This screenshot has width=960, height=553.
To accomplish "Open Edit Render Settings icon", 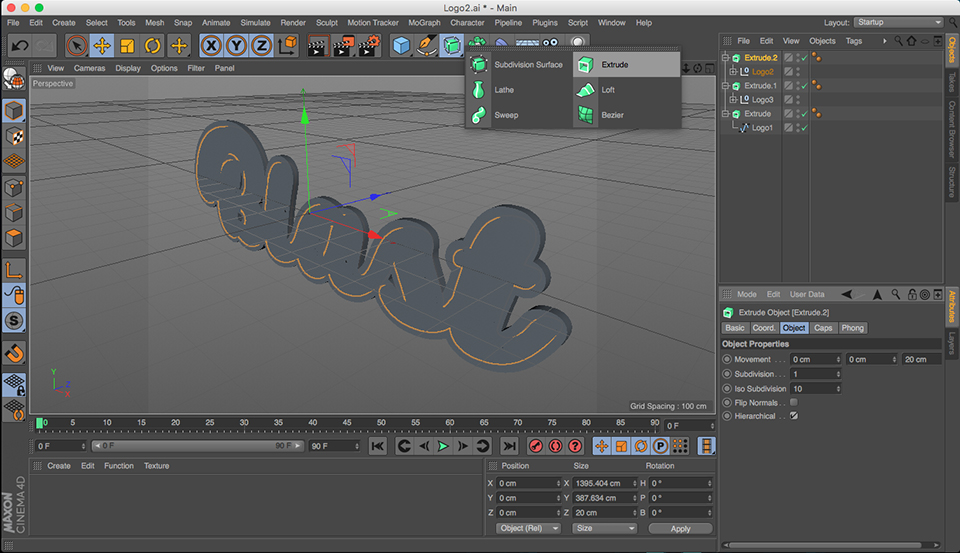I will [369, 45].
